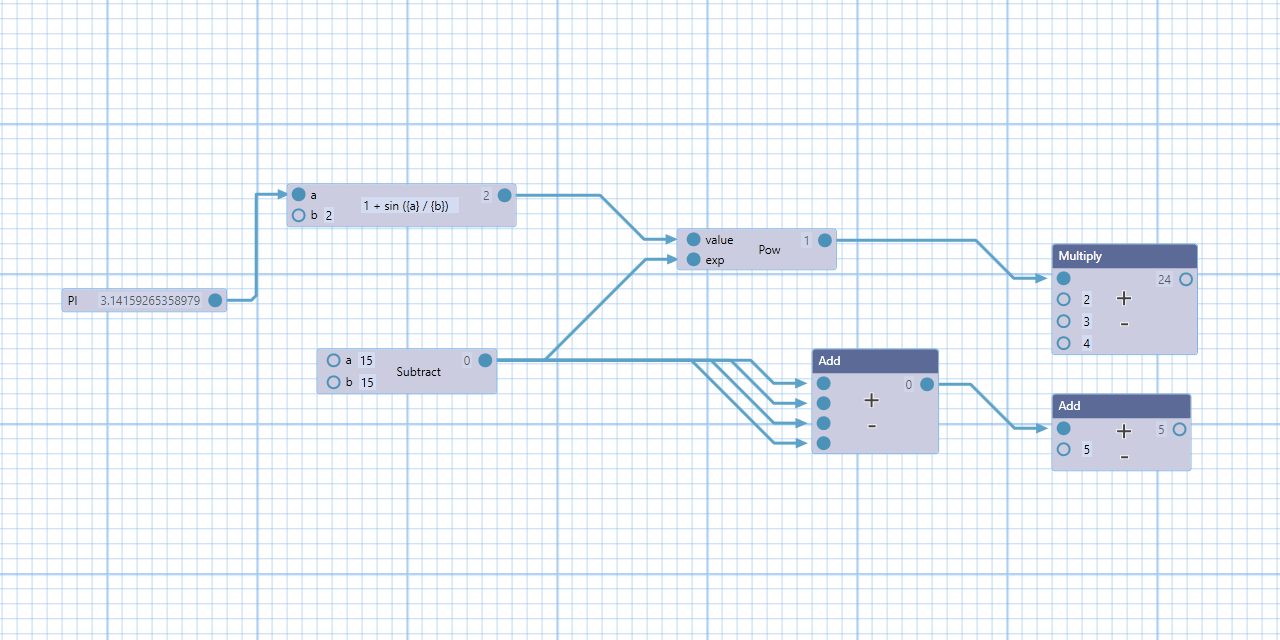
Task: Select the Multiply node header
Action: coord(1124,256)
